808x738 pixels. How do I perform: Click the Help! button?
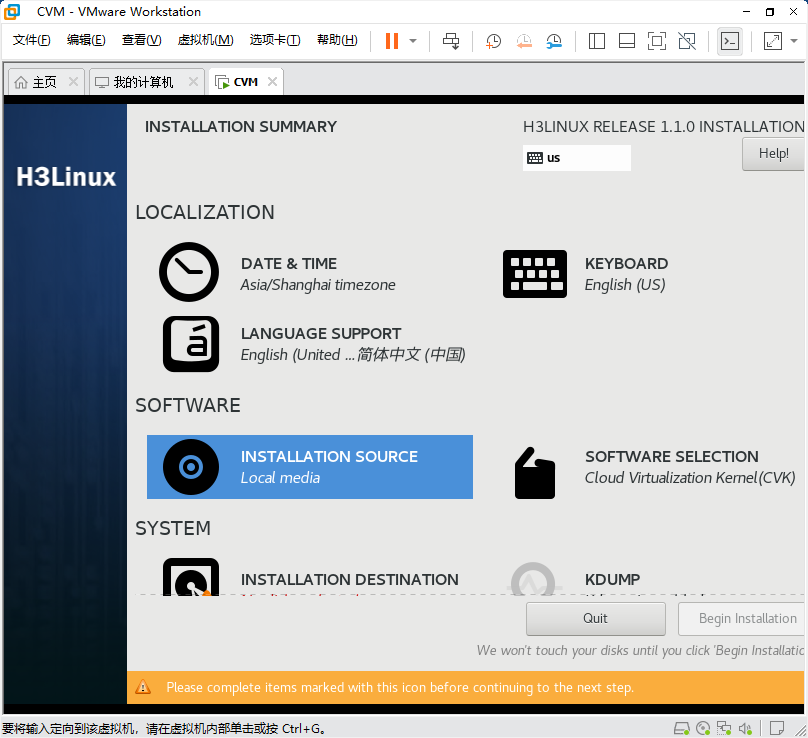772,153
